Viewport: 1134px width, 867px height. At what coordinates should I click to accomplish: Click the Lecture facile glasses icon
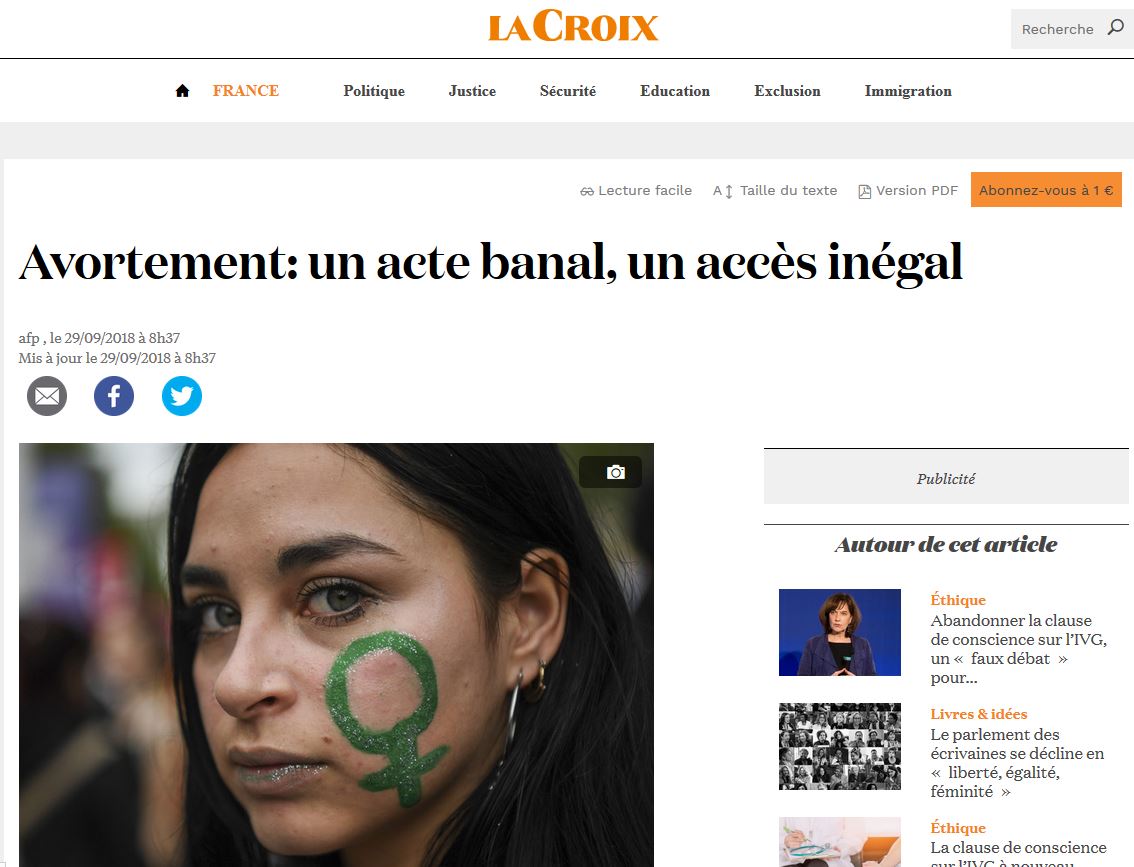pos(587,192)
